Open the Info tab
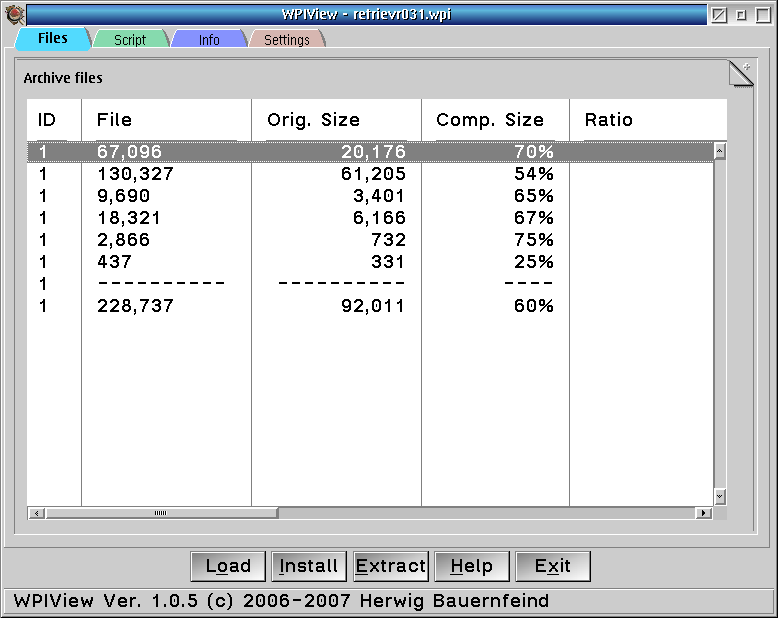The width and height of the screenshot is (778, 618). (209, 40)
